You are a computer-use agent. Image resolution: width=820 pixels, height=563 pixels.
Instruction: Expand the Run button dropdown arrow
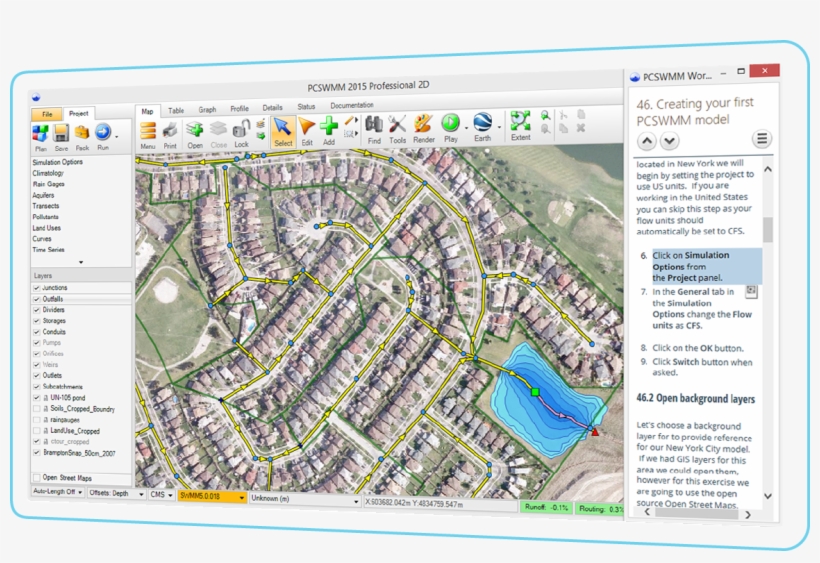pos(116,137)
